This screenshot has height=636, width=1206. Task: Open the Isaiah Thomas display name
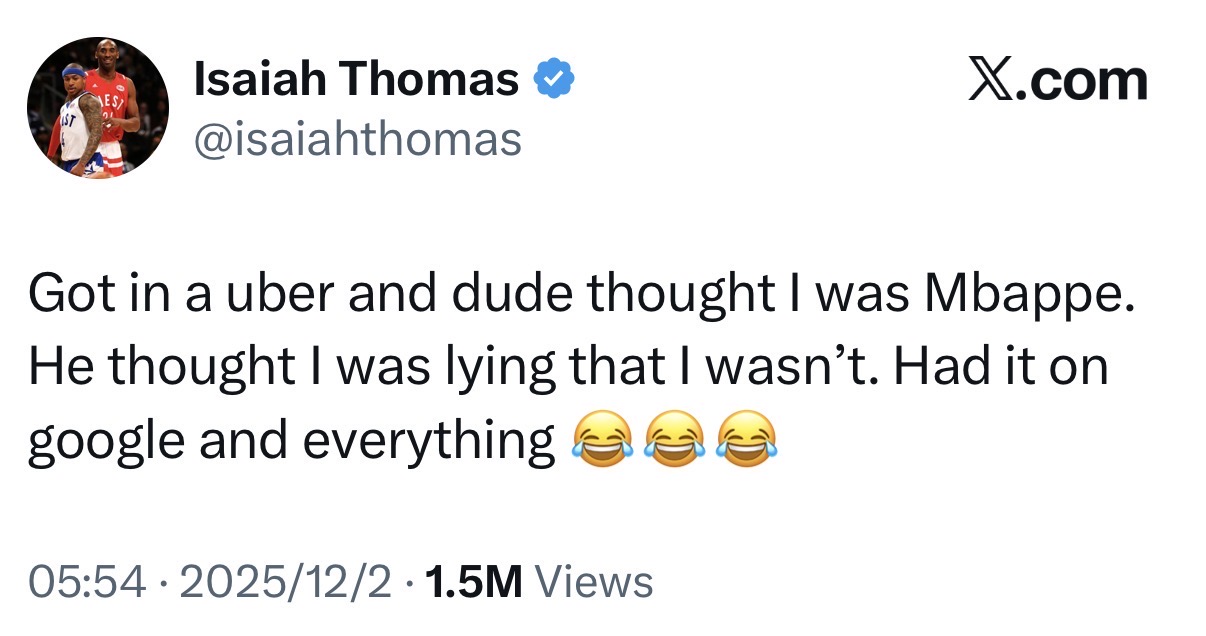pos(356,79)
